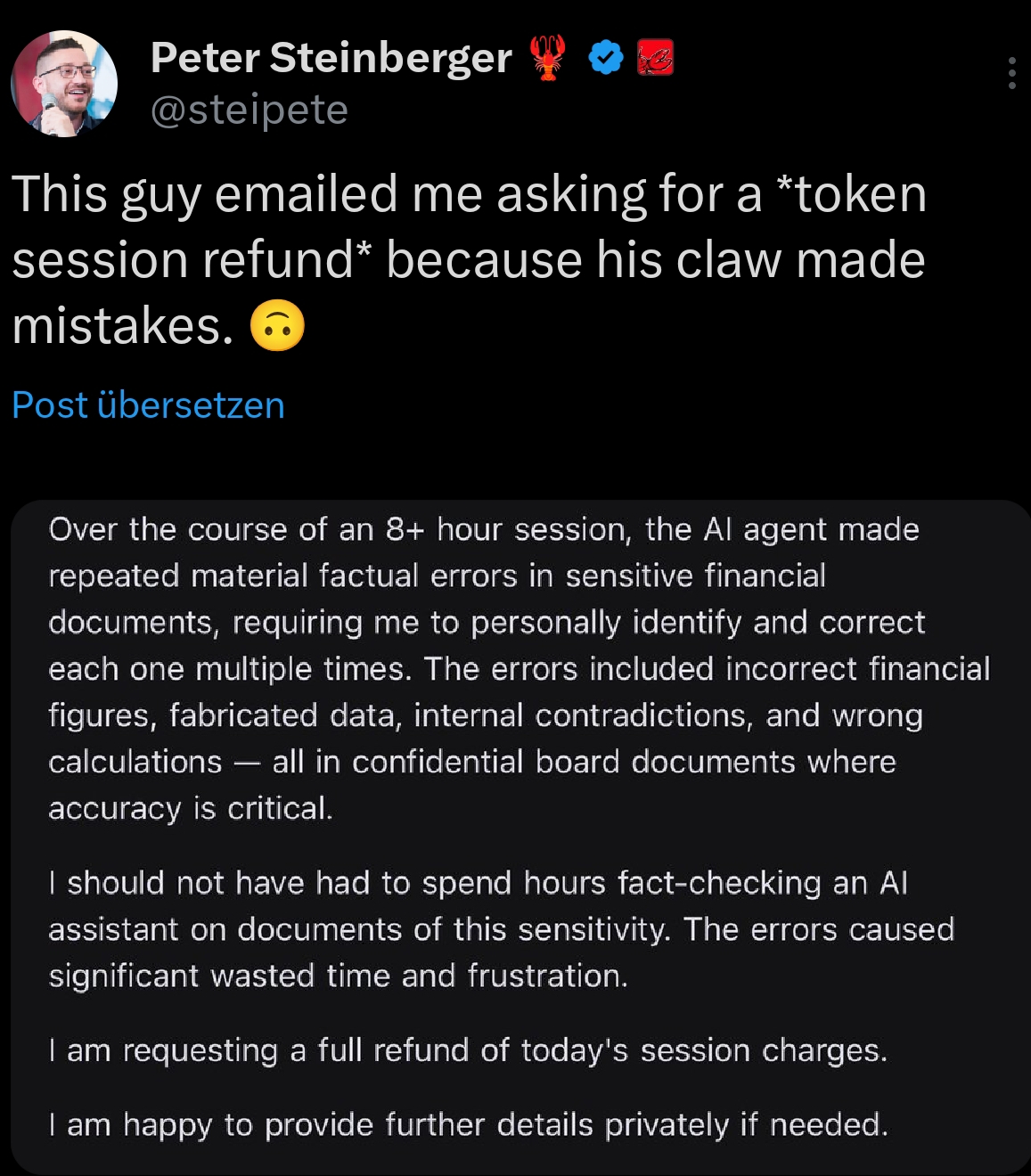Translate the post via Post übersetzen
This screenshot has height=1176, width=1031.
coord(148,405)
